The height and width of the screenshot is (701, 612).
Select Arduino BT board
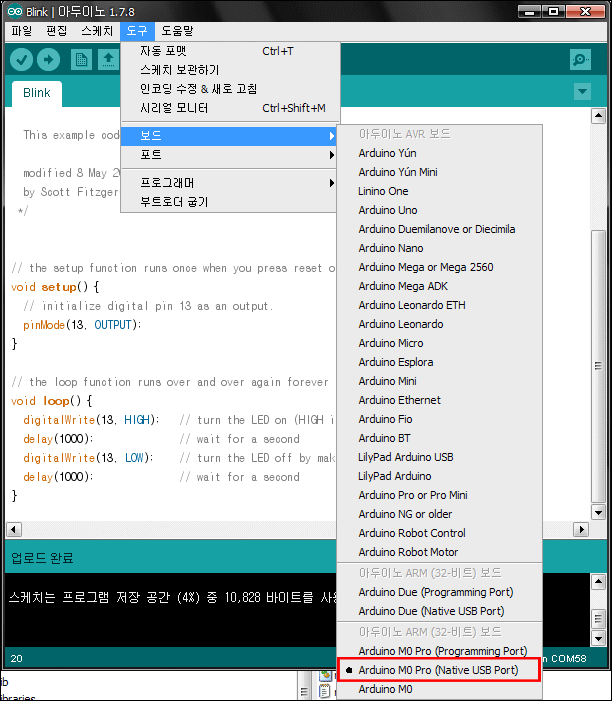[439, 438]
